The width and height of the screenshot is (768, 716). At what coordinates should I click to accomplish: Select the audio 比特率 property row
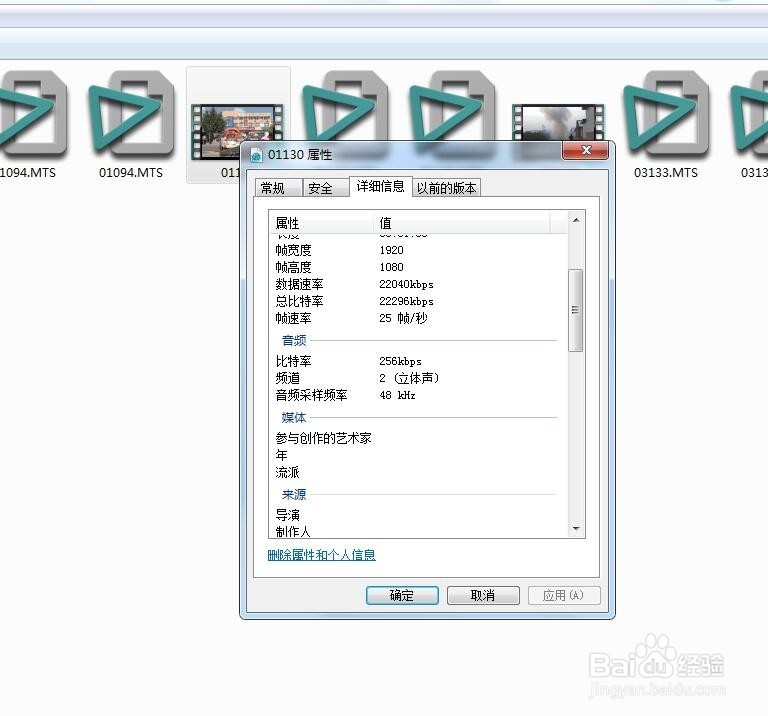tap(418, 361)
